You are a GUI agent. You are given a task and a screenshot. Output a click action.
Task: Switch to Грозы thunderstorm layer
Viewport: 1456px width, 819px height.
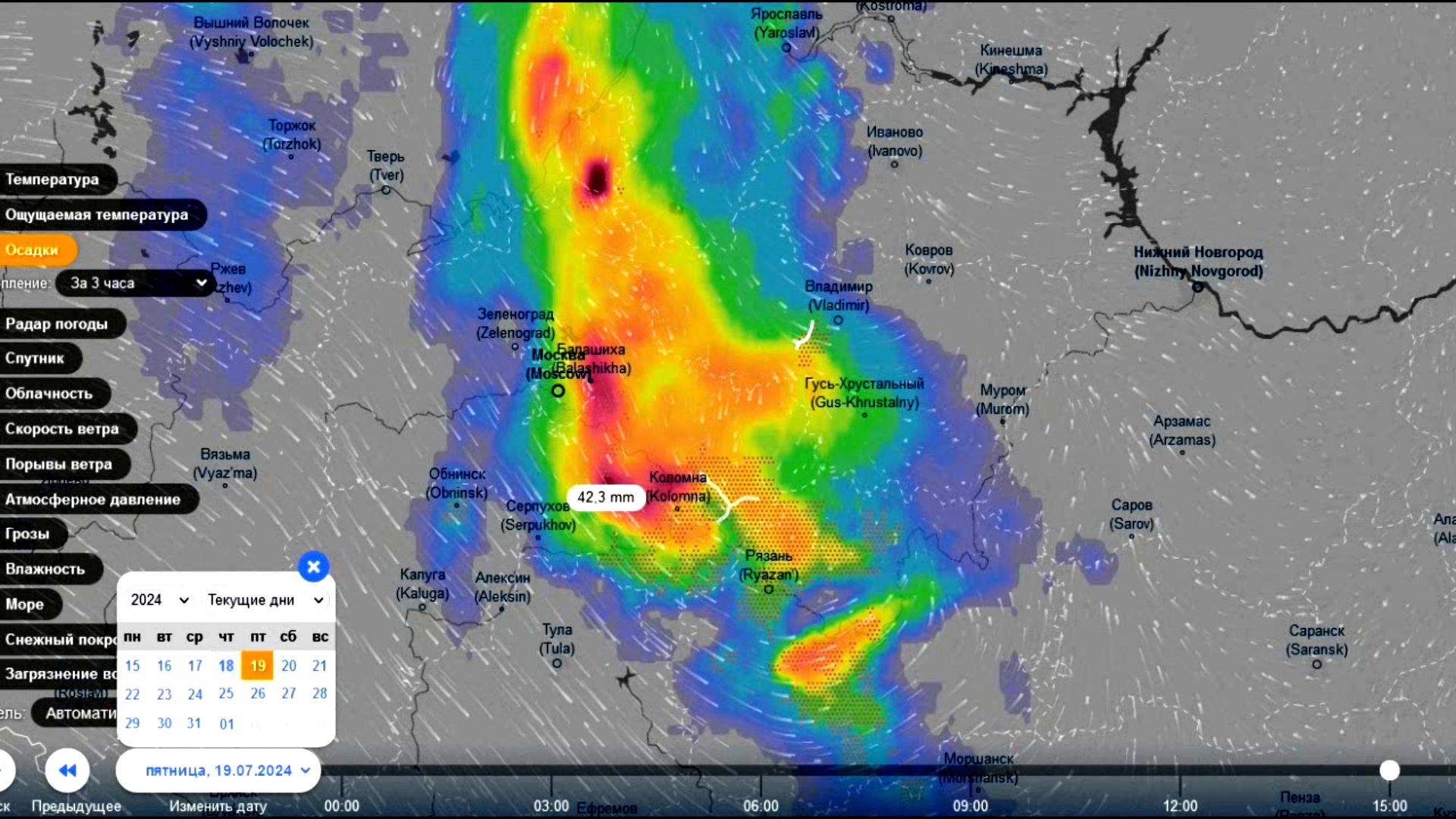click(28, 534)
